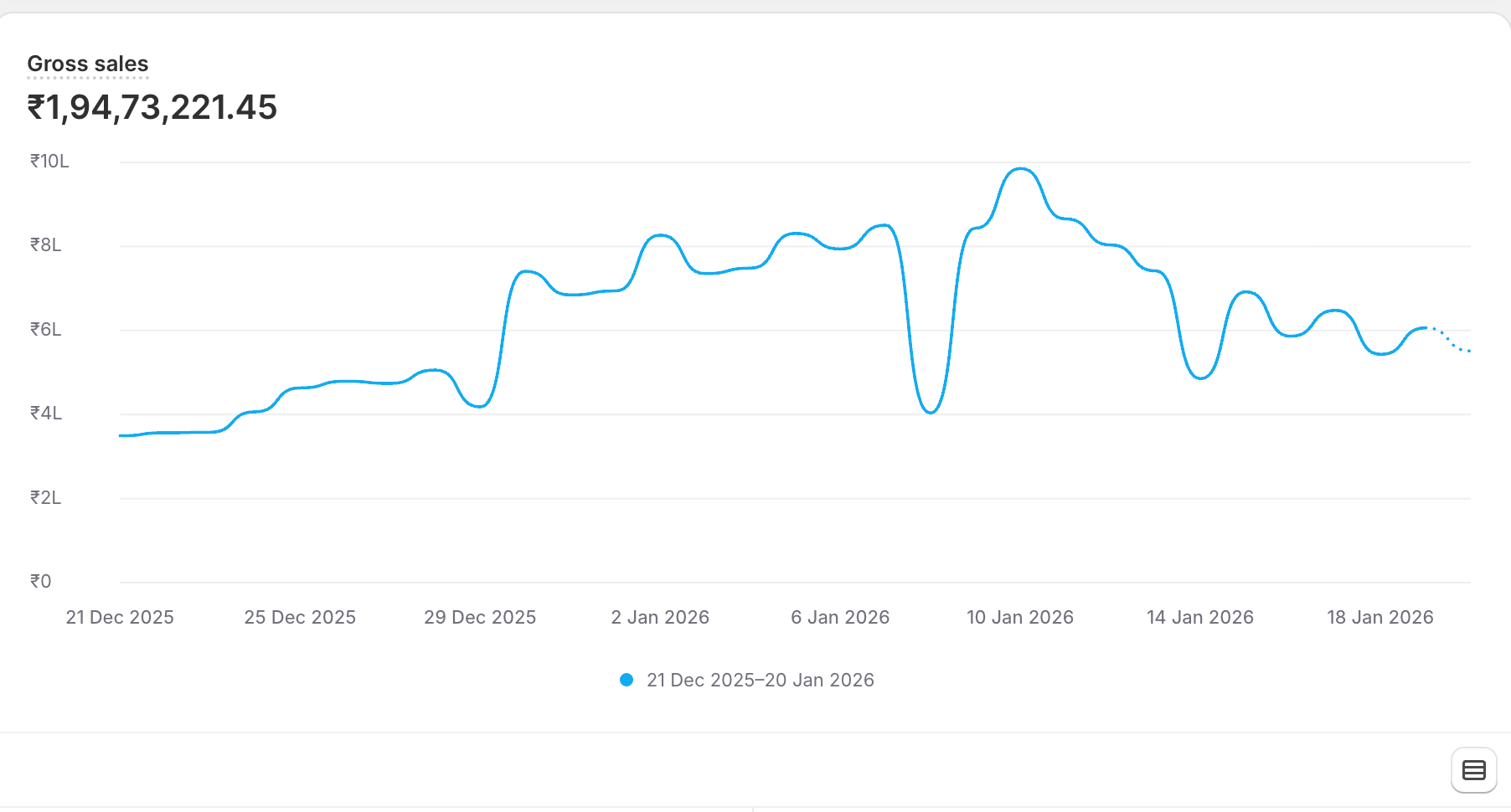The image size is (1511, 812).
Task: Select the ₹6L axis label
Action: click(x=46, y=330)
